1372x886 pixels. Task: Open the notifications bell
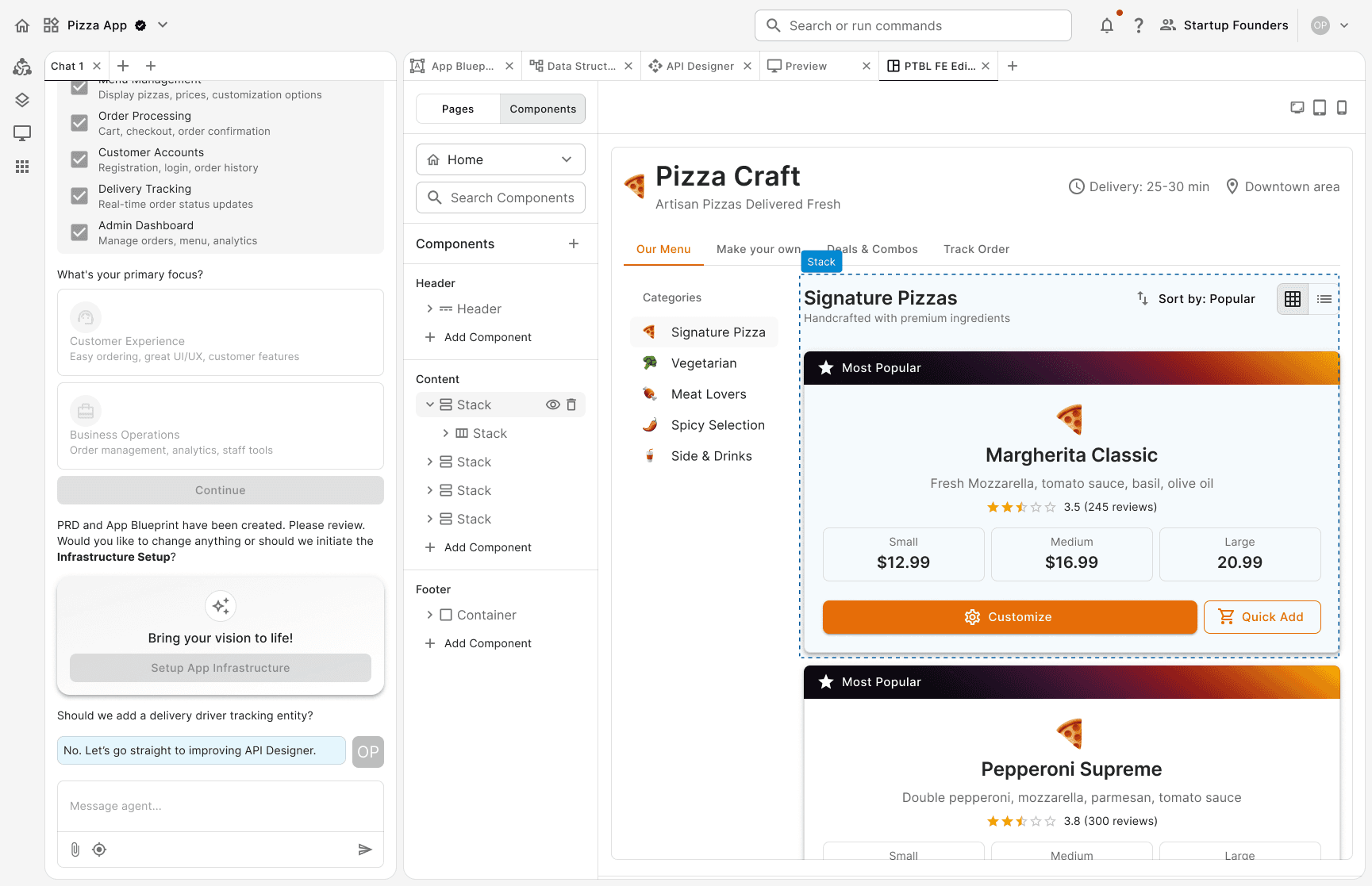(x=1107, y=25)
